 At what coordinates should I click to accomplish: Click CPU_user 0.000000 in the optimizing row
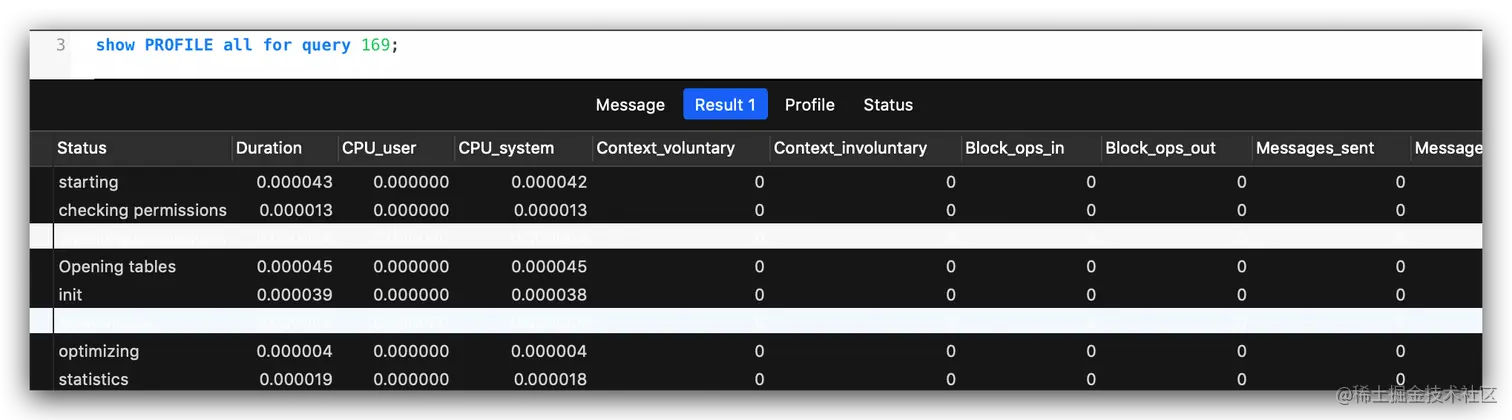[411, 351]
